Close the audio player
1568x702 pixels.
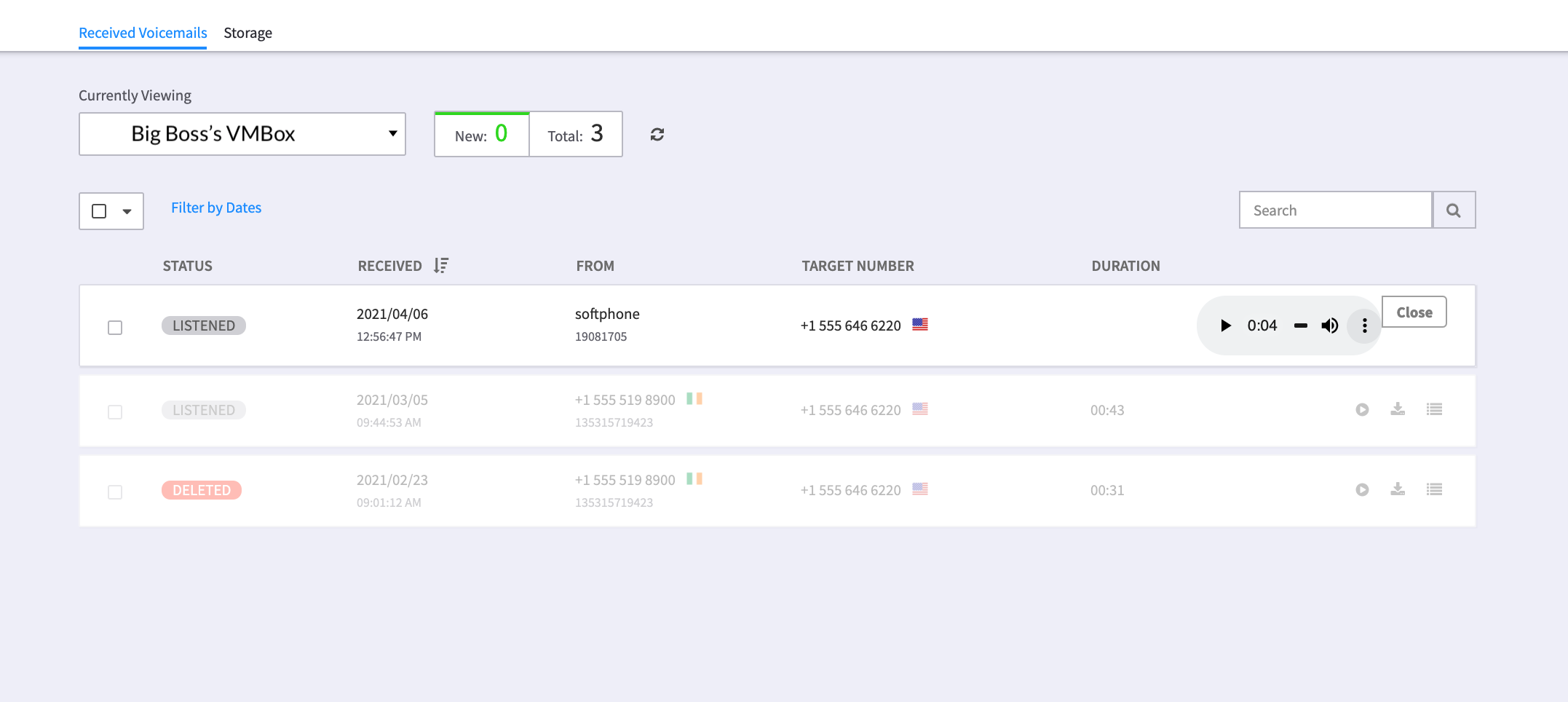pos(1414,312)
